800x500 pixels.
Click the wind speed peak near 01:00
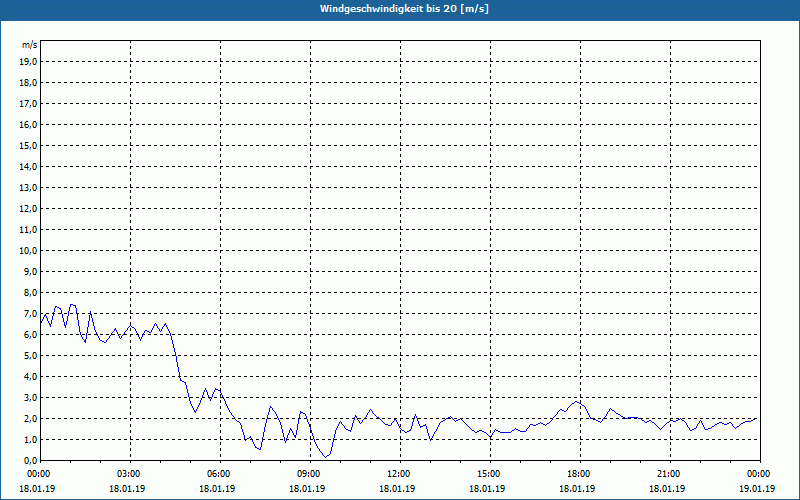click(71, 305)
